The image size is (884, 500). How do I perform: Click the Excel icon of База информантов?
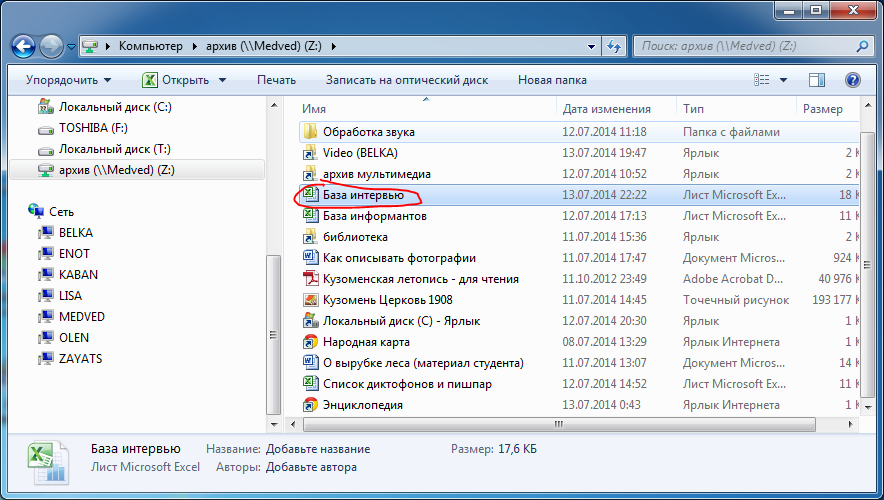tap(310, 216)
